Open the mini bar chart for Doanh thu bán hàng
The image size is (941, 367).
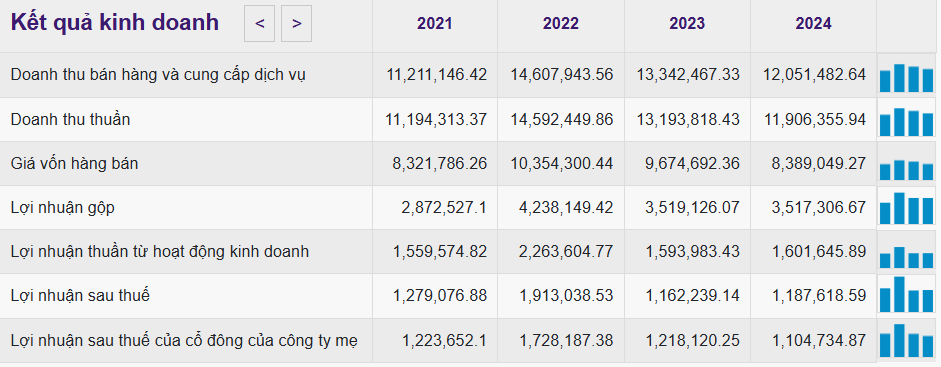tap(906, 77)
